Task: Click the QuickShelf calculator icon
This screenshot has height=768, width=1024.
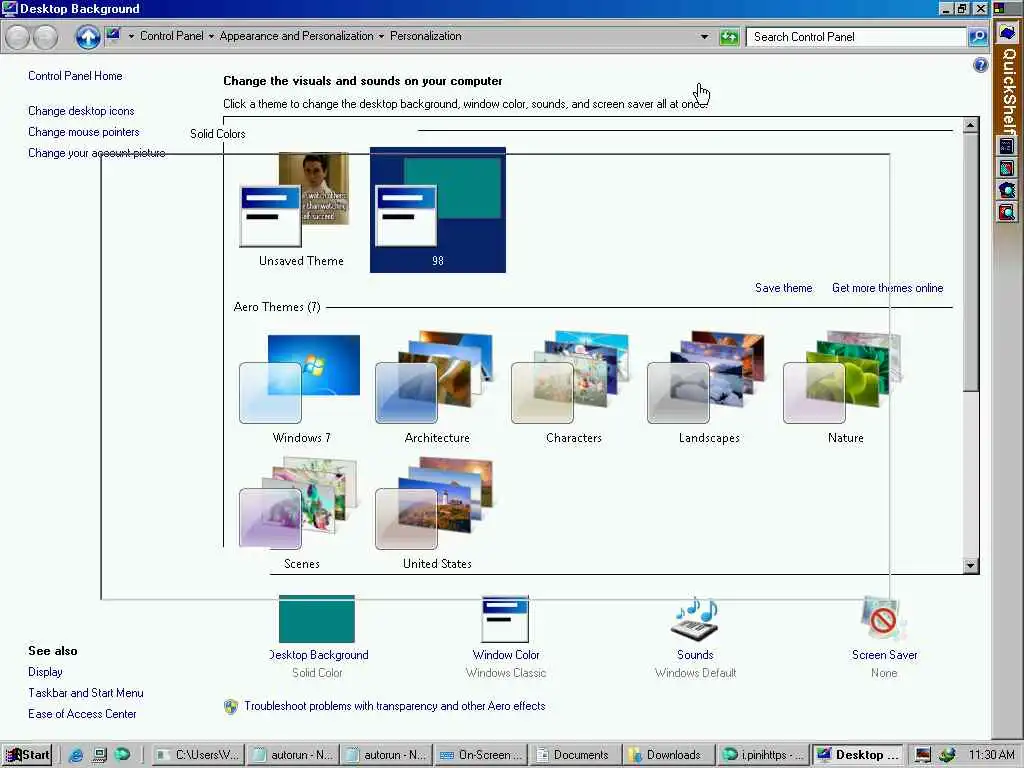Action: pyautogui.click(x=1006, y=146)
